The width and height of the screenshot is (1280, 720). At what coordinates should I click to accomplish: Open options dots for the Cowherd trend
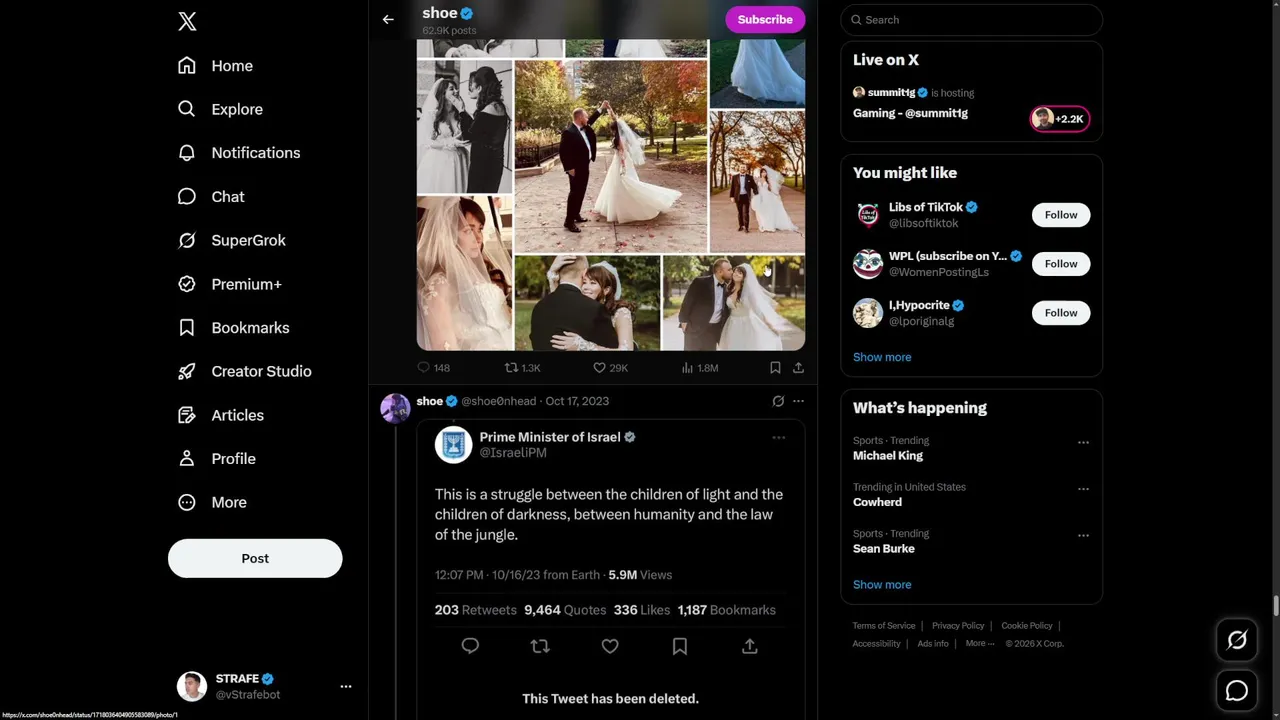click(x=1083, y=489)
